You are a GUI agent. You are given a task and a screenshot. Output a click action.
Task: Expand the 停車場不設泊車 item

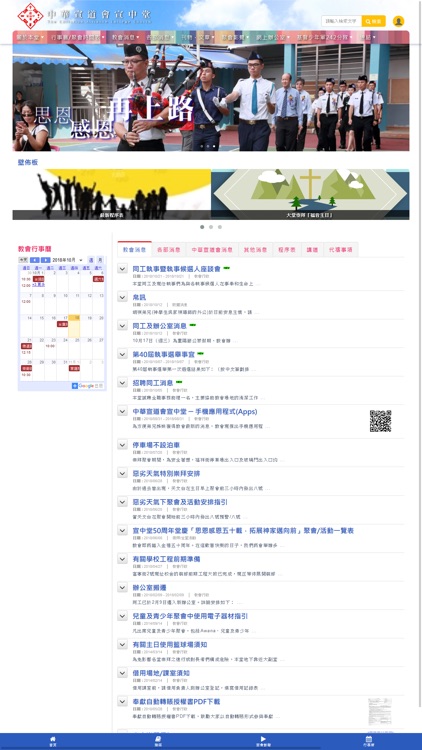point(122,445)
